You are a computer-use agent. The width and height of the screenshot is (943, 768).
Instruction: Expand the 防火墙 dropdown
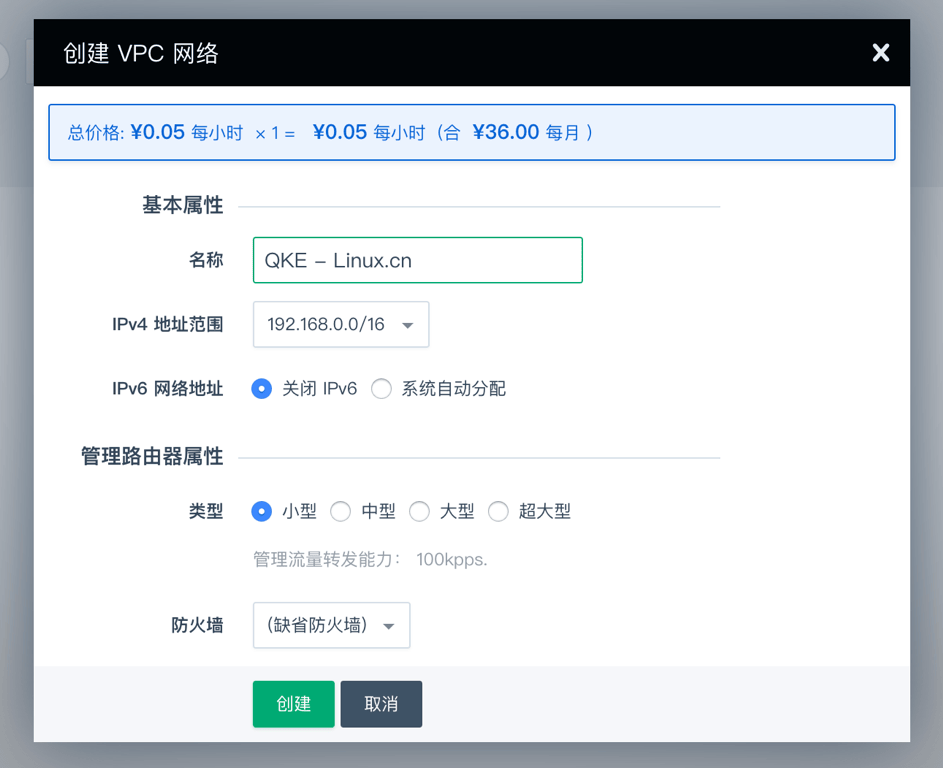(331, 625)
